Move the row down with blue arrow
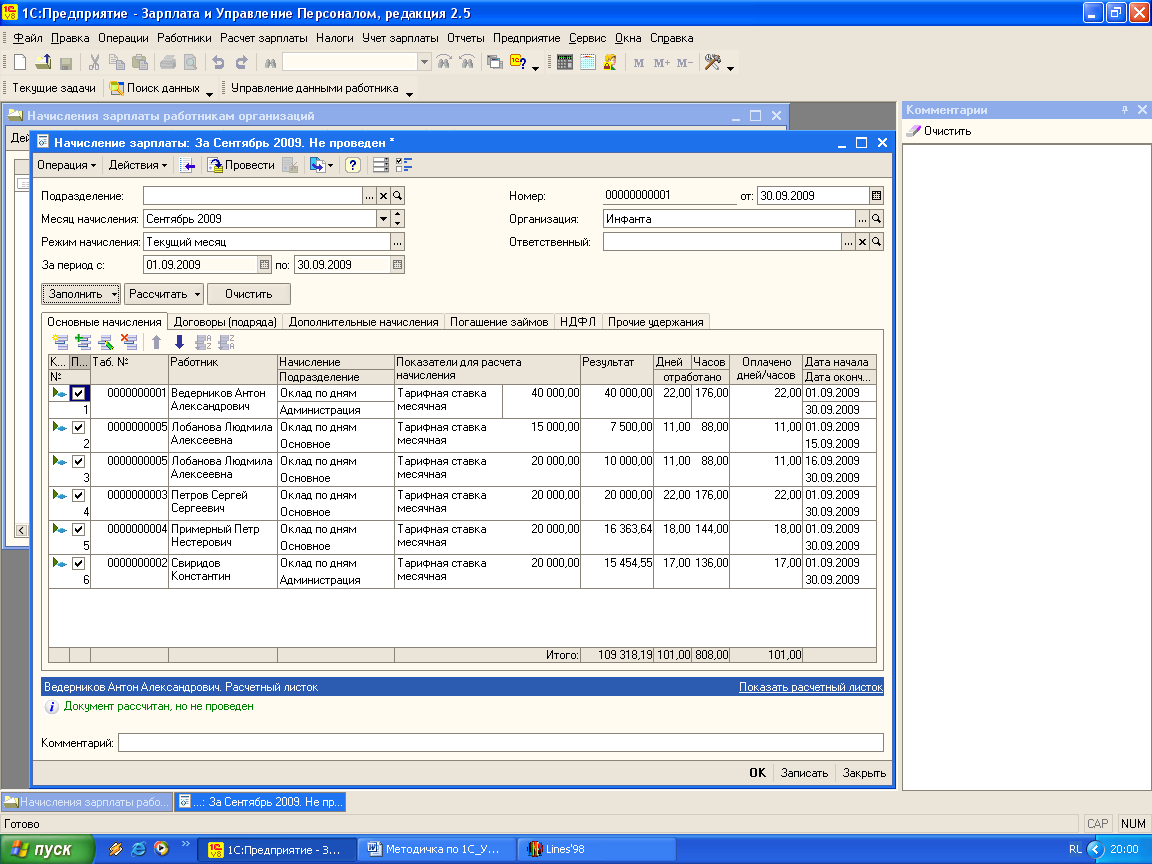 [179, 342]
